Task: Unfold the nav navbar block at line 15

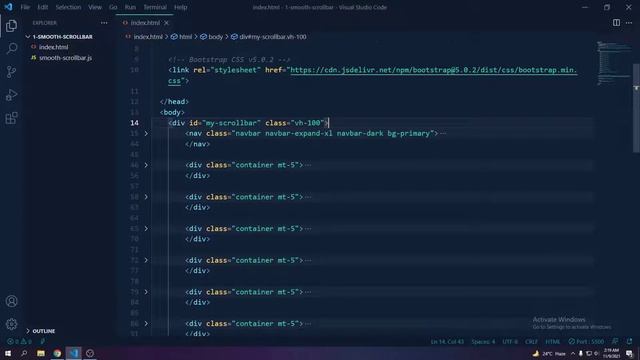Action: (x=146, y=133)
